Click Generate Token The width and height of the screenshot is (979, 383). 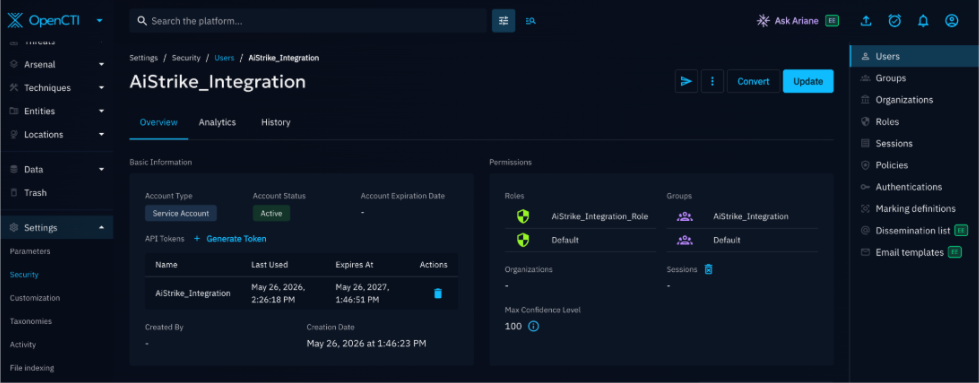[230, 239]
